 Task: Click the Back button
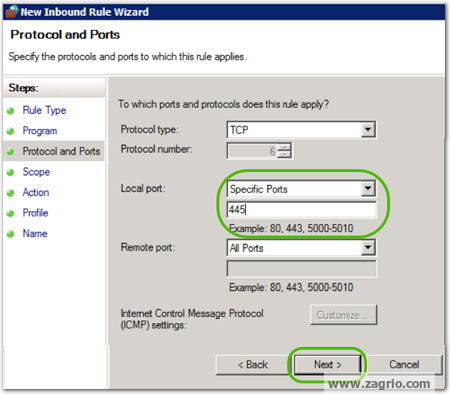pos(253,365)
